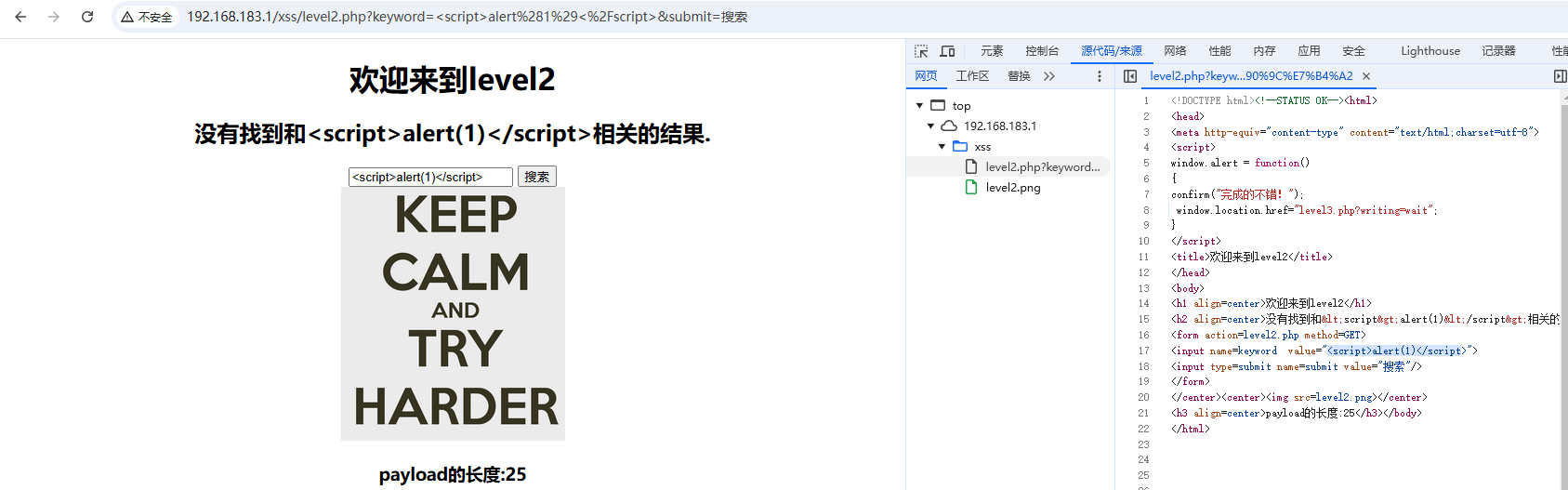Click the 没有找到和 result message text
Image resolution: width=1568 pixels, height=490 pixels.
coord(453,134)
